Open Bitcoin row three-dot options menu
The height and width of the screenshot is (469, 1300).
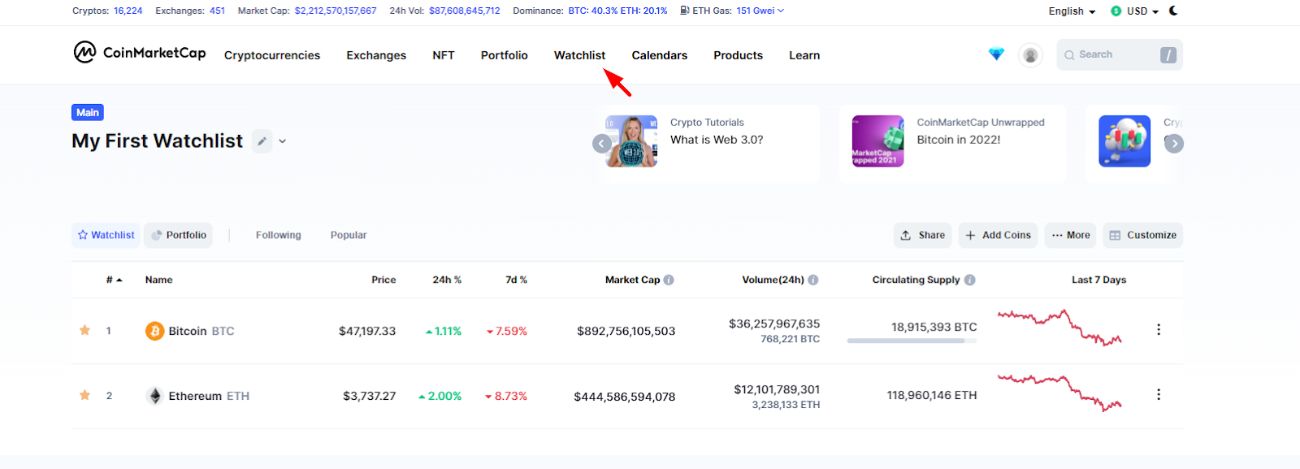(1159, 330)
